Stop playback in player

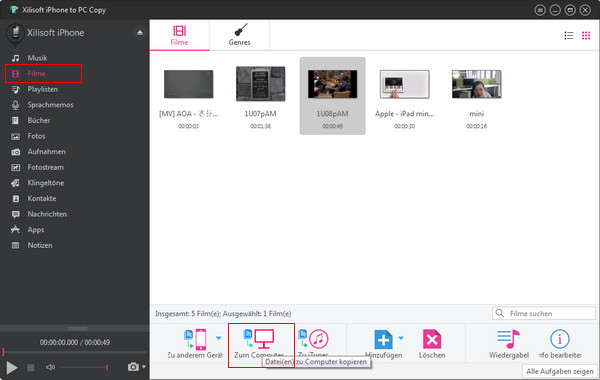(x=31, y=367)
